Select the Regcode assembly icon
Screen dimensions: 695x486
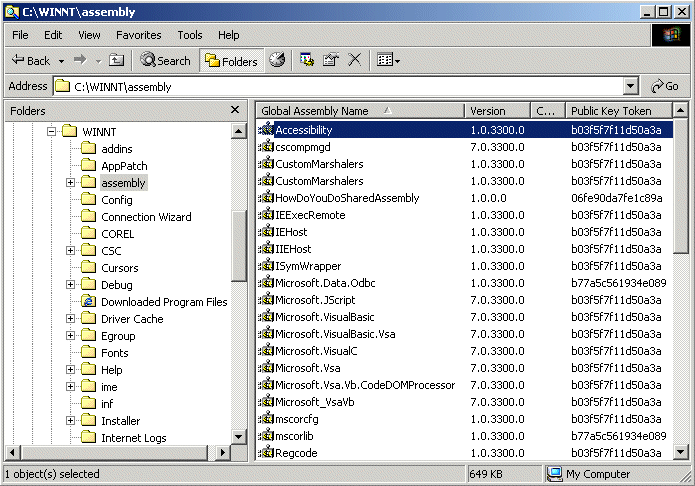tap(266, 452)
